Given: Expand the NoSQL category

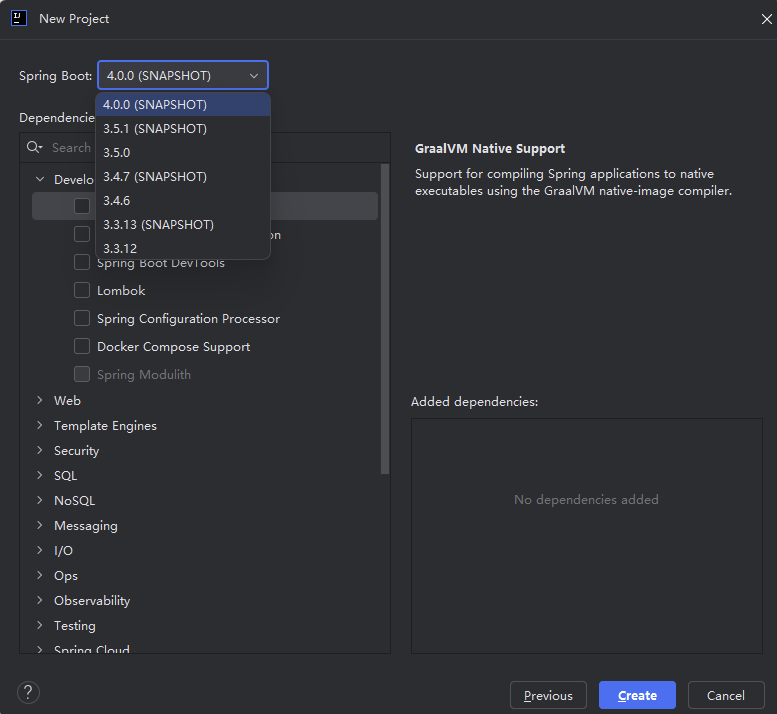Looking at the screenshot, I should 40,500.
